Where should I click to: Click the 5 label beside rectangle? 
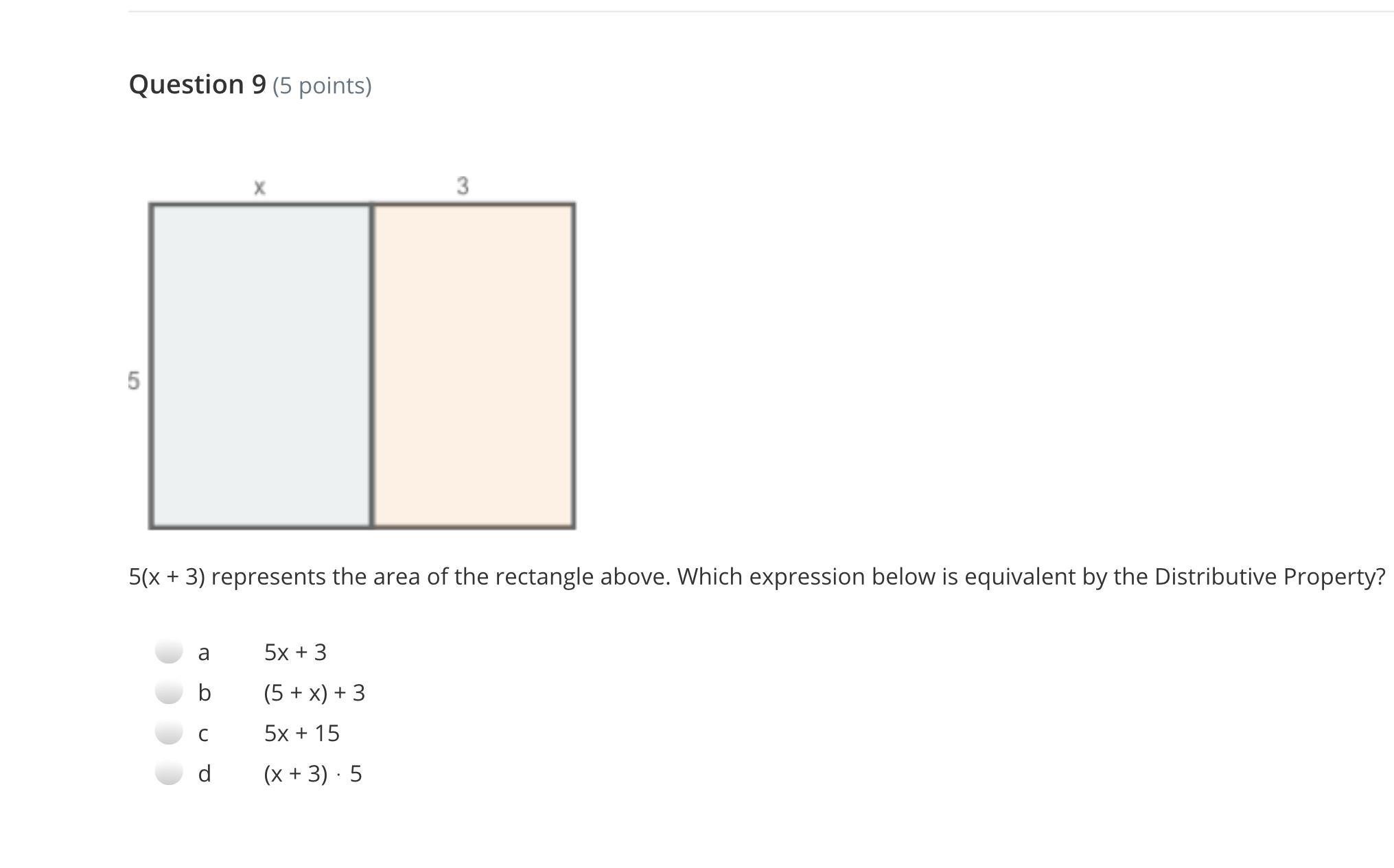click(x=134, y=380)
